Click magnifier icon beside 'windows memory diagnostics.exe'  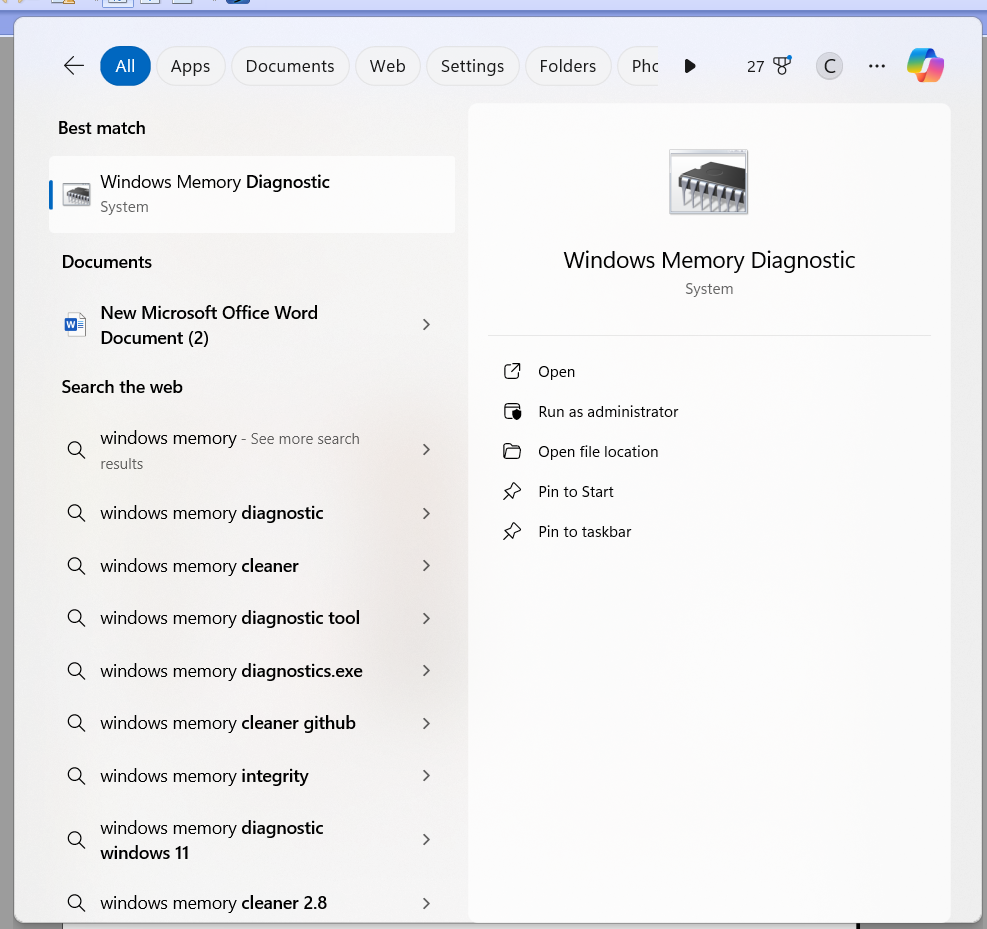tap(76, 670)
